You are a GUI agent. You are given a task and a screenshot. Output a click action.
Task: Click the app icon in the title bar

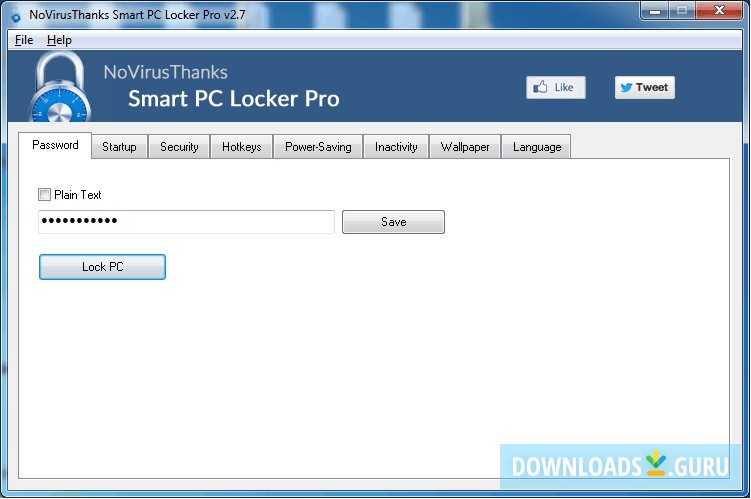[x=16, y=15]
